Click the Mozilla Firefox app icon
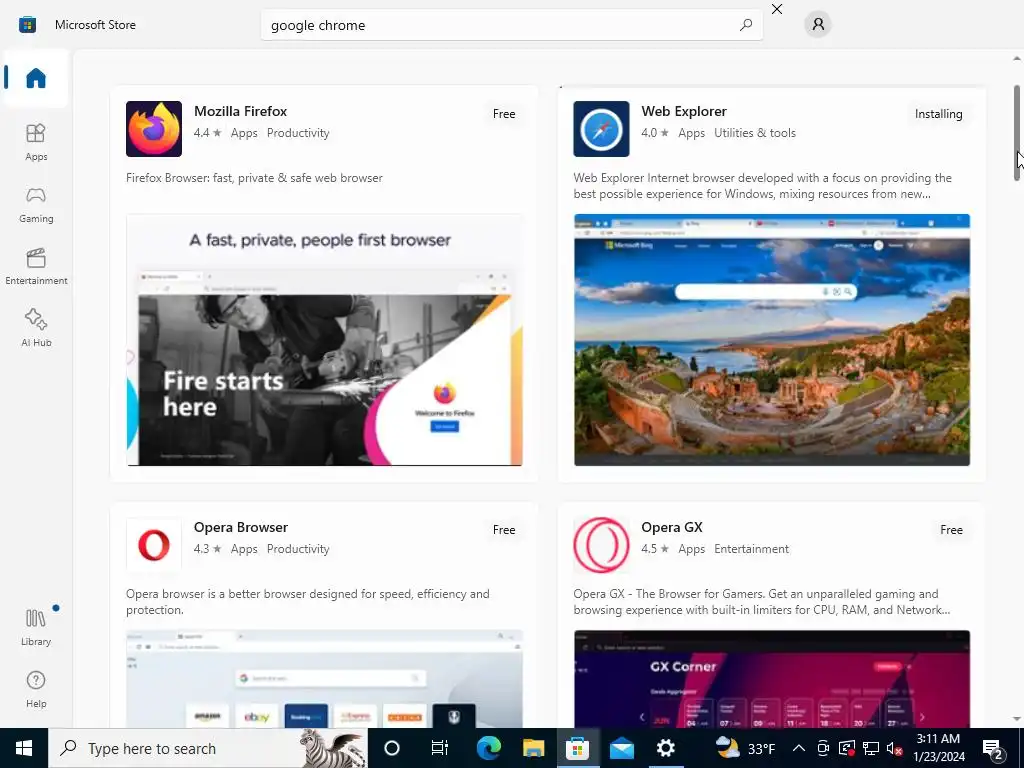This screenshot has height=768, width=1024. [x=154, y=129]
